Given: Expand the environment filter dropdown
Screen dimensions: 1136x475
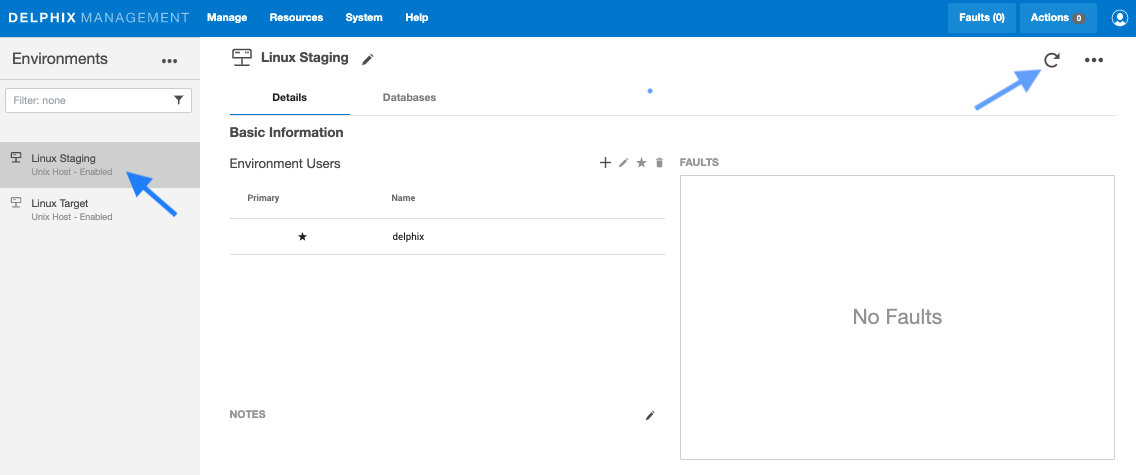Looking at the screenshot, I should coord(179,100).
